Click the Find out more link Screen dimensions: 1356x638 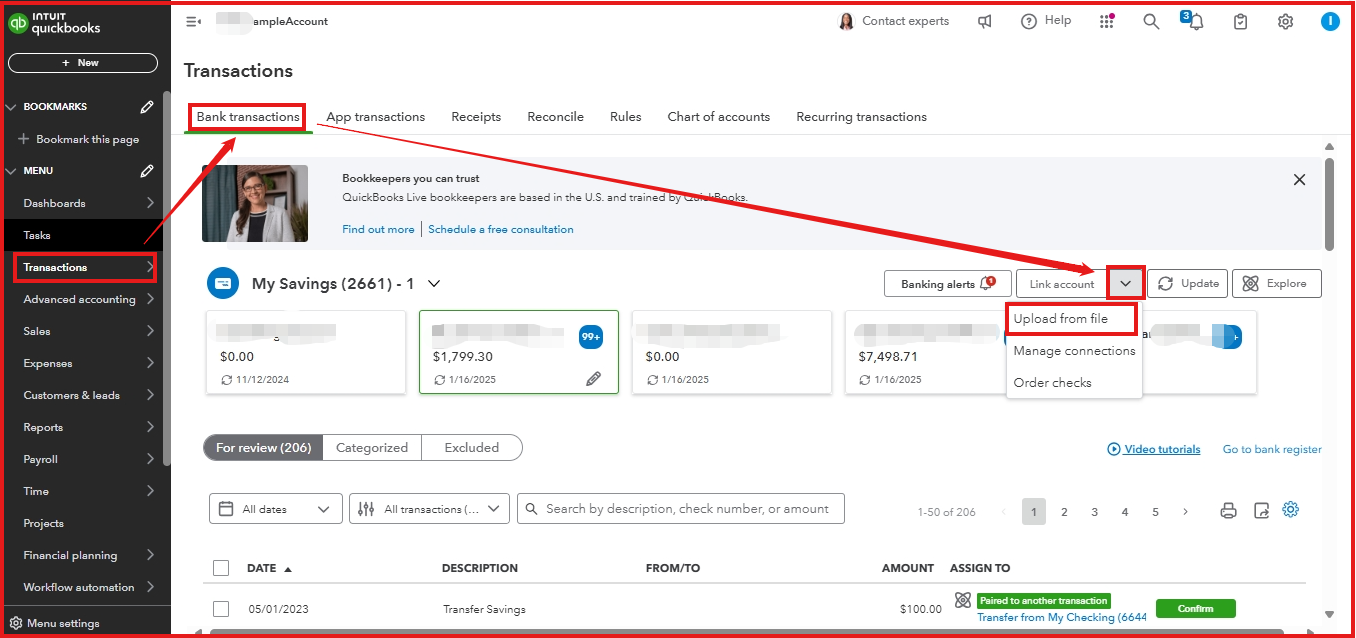[378, 229]
